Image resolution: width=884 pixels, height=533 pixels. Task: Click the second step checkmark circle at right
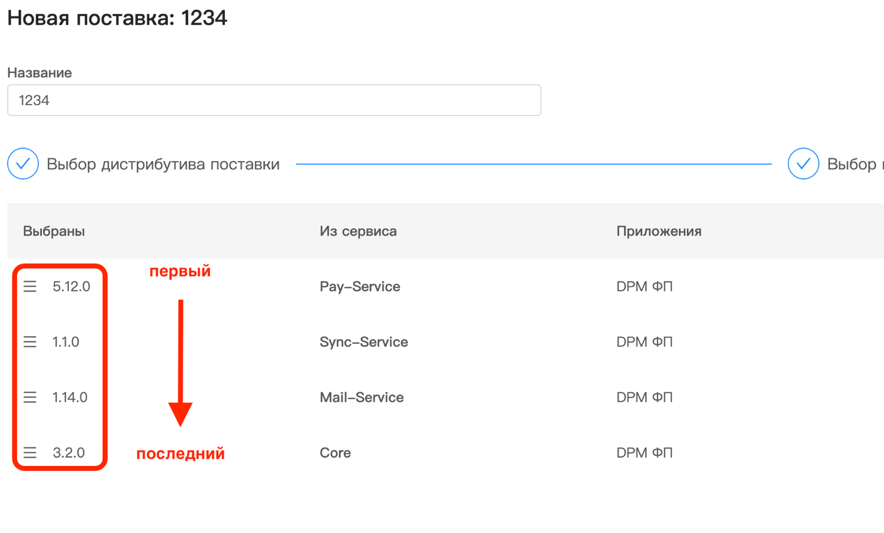pos(803,164)
